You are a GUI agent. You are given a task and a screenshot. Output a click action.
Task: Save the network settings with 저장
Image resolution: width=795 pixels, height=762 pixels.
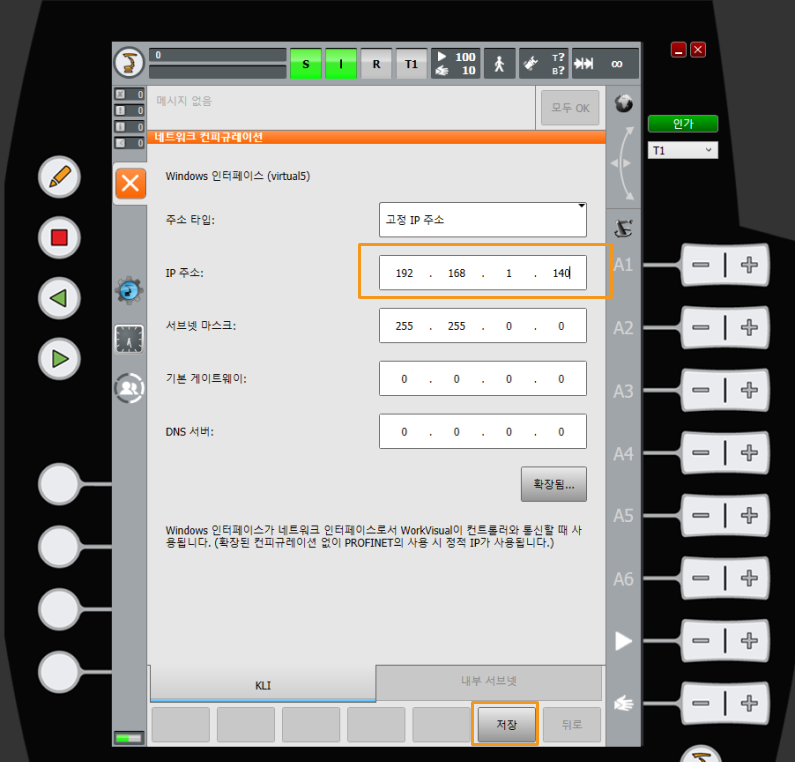click(506, 724)
